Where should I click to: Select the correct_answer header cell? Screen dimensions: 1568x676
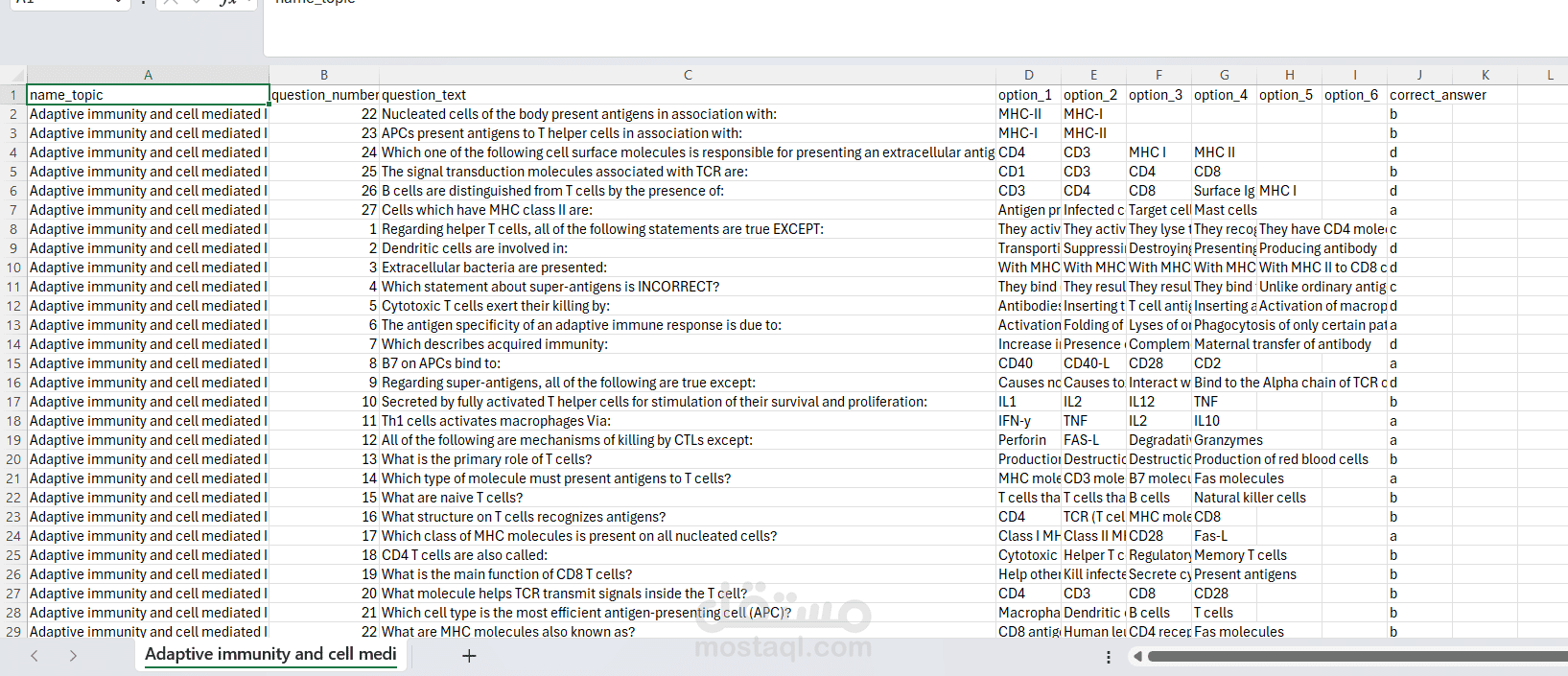click(1420, 95)
